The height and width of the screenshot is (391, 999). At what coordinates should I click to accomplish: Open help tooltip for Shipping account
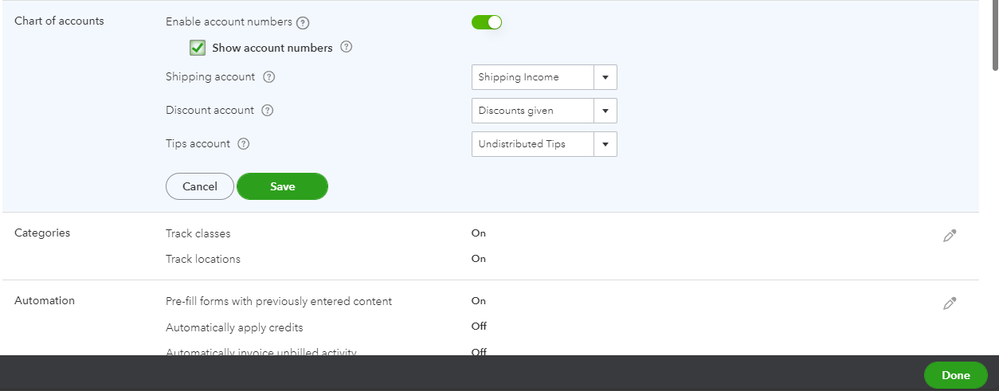point(269,77)
